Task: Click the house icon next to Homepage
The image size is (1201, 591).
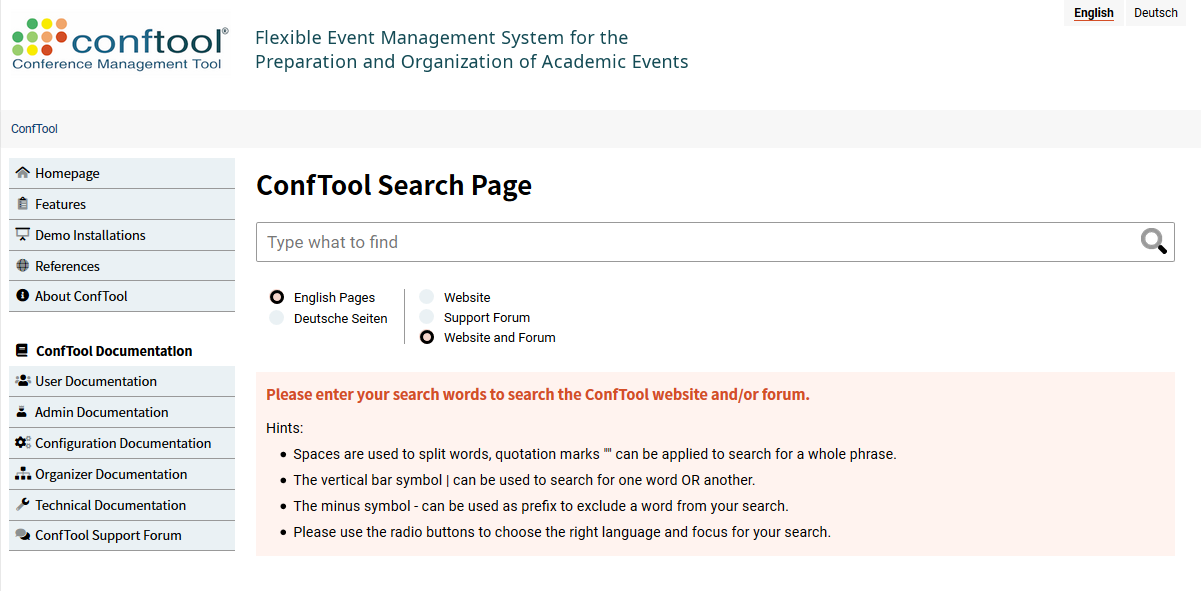Action: [x=23, y=173]
